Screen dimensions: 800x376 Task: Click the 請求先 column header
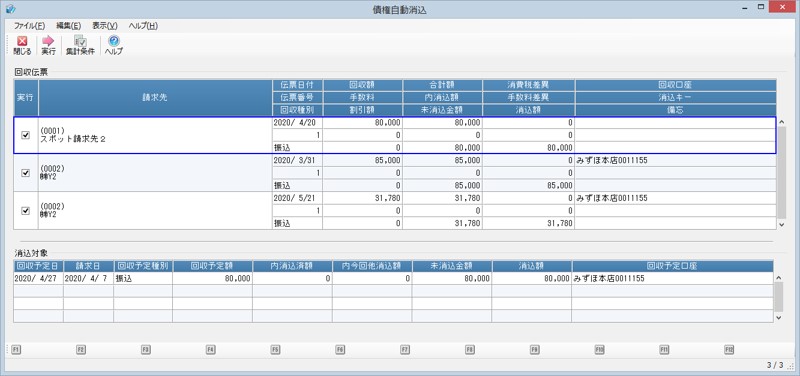tap(155, 97)
